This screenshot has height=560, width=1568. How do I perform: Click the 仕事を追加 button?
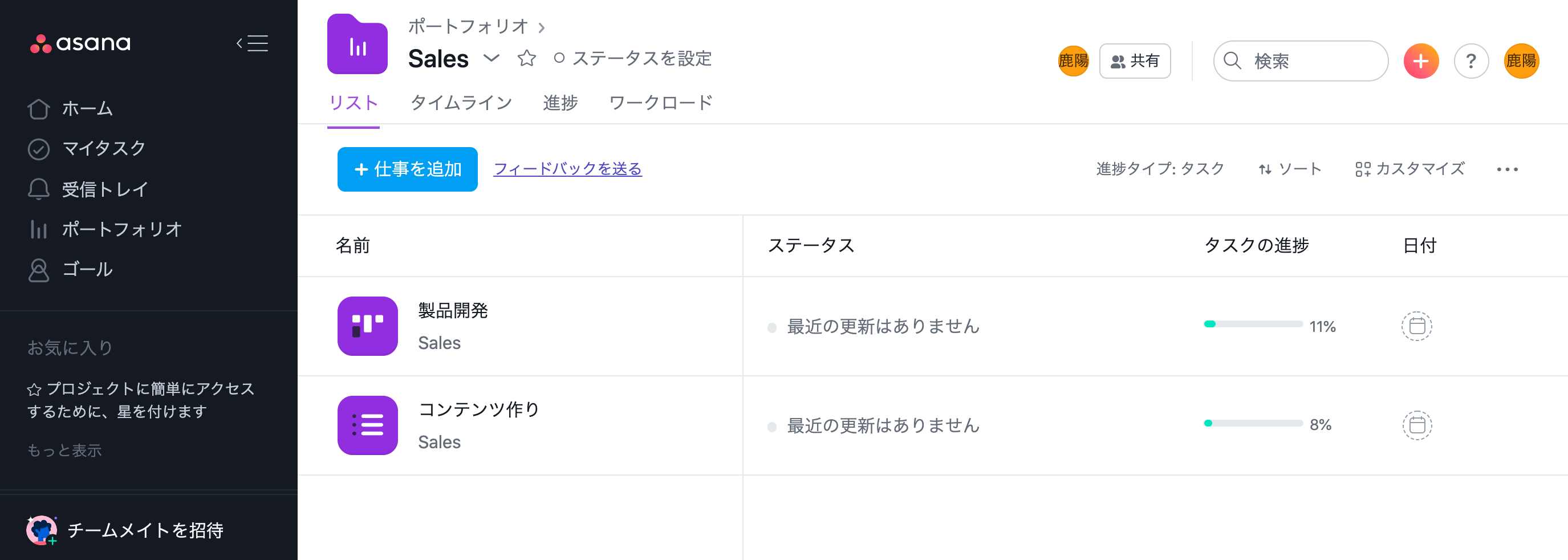407,169
